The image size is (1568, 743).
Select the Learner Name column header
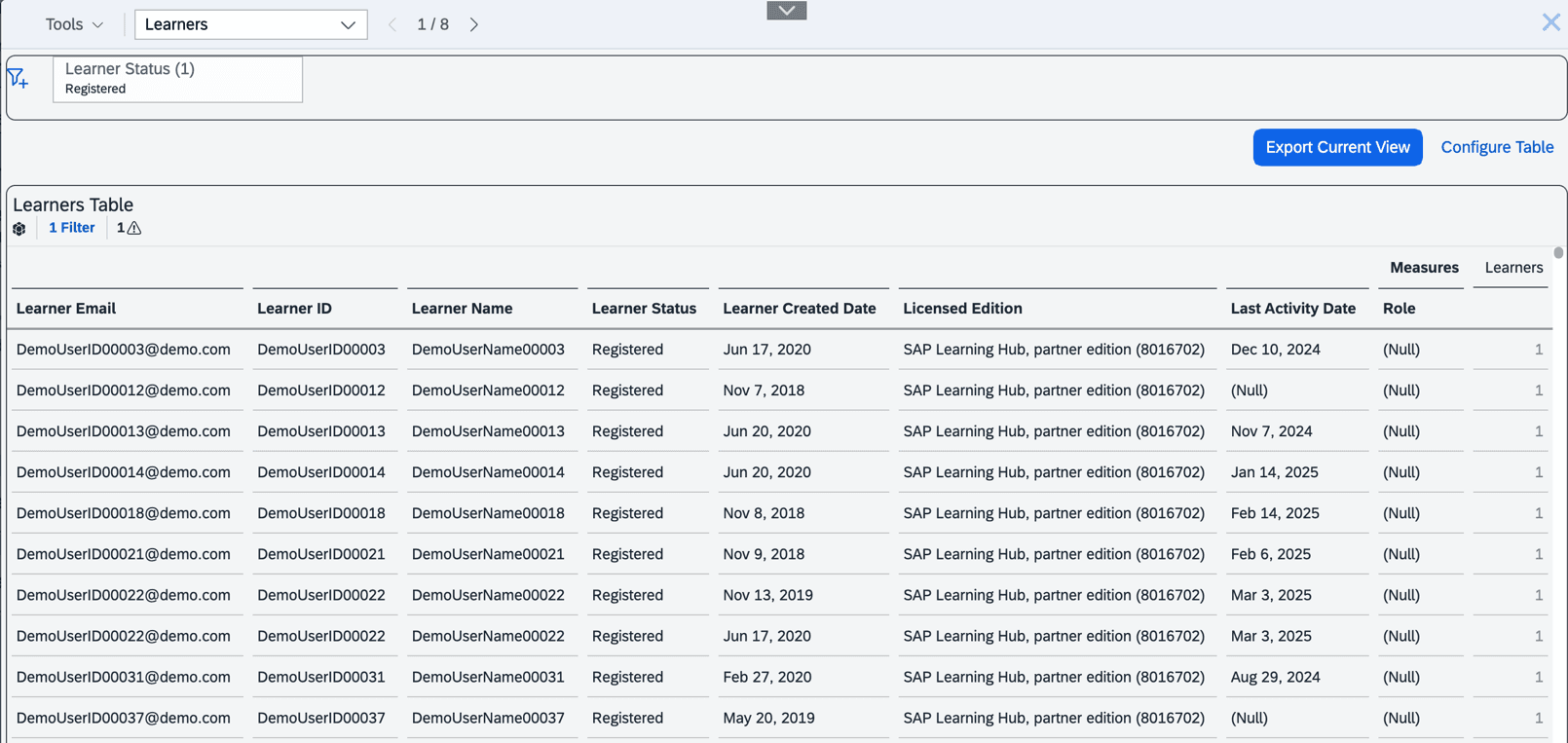point(462,309)
